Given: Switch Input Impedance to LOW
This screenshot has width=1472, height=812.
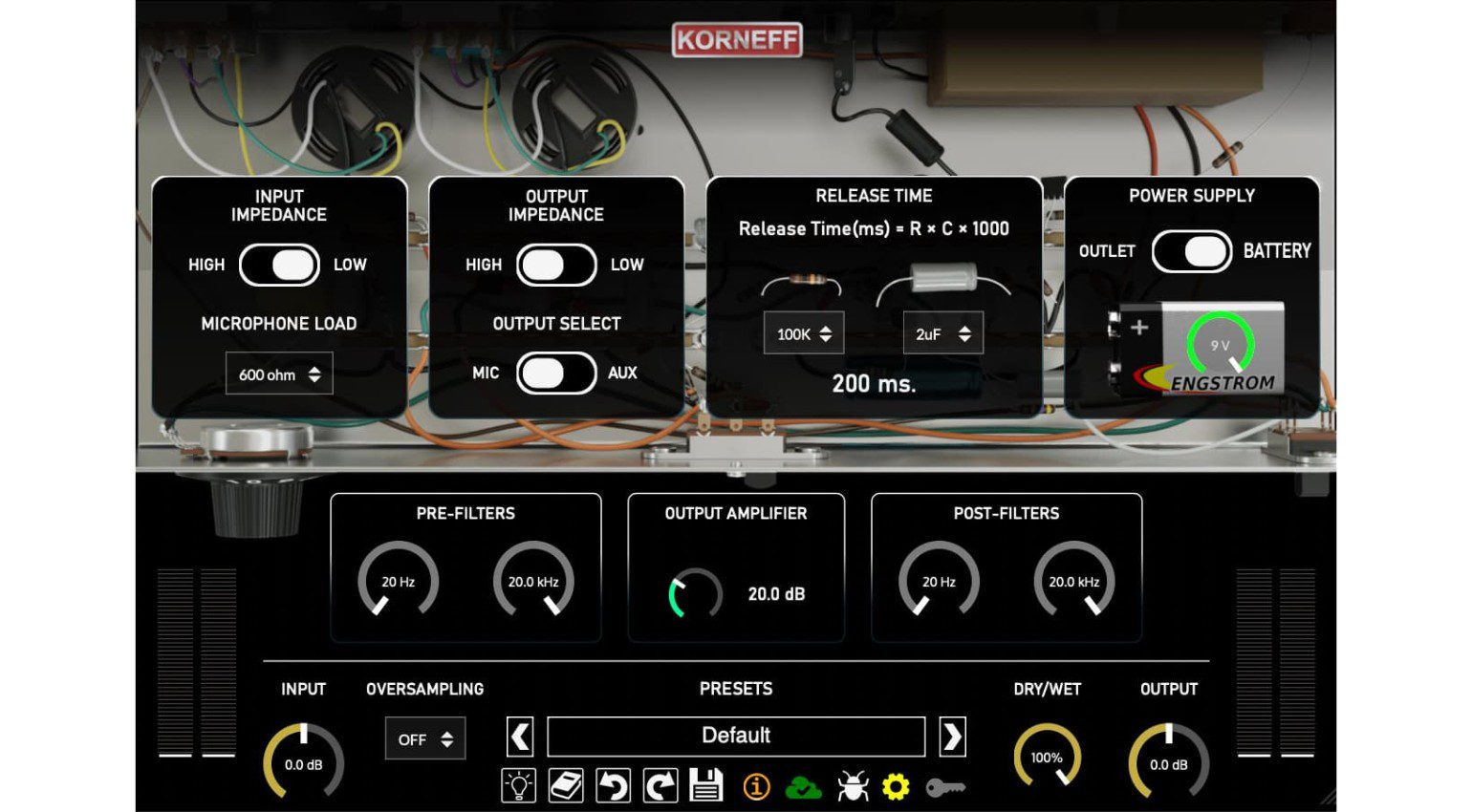Looking at the screenshot, I should point(279,265).
